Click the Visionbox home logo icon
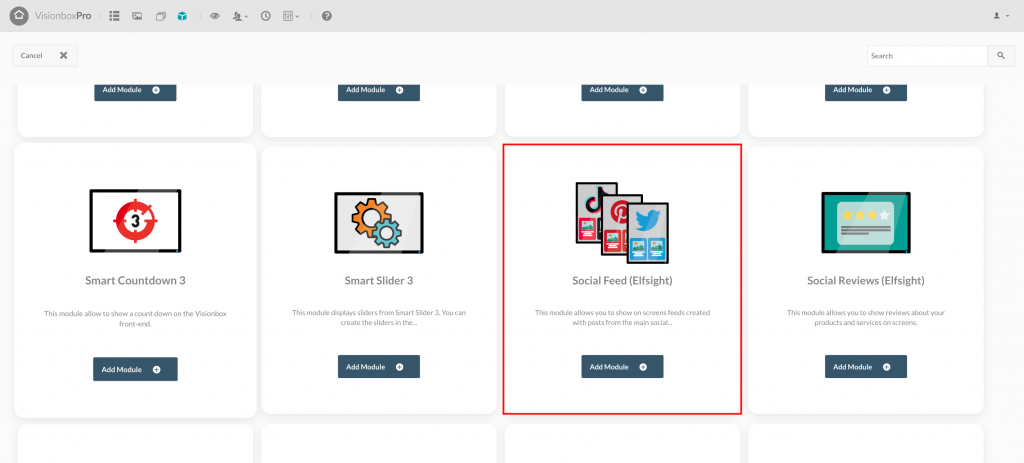The image size is (1024, 463). [x=19, y=16]
